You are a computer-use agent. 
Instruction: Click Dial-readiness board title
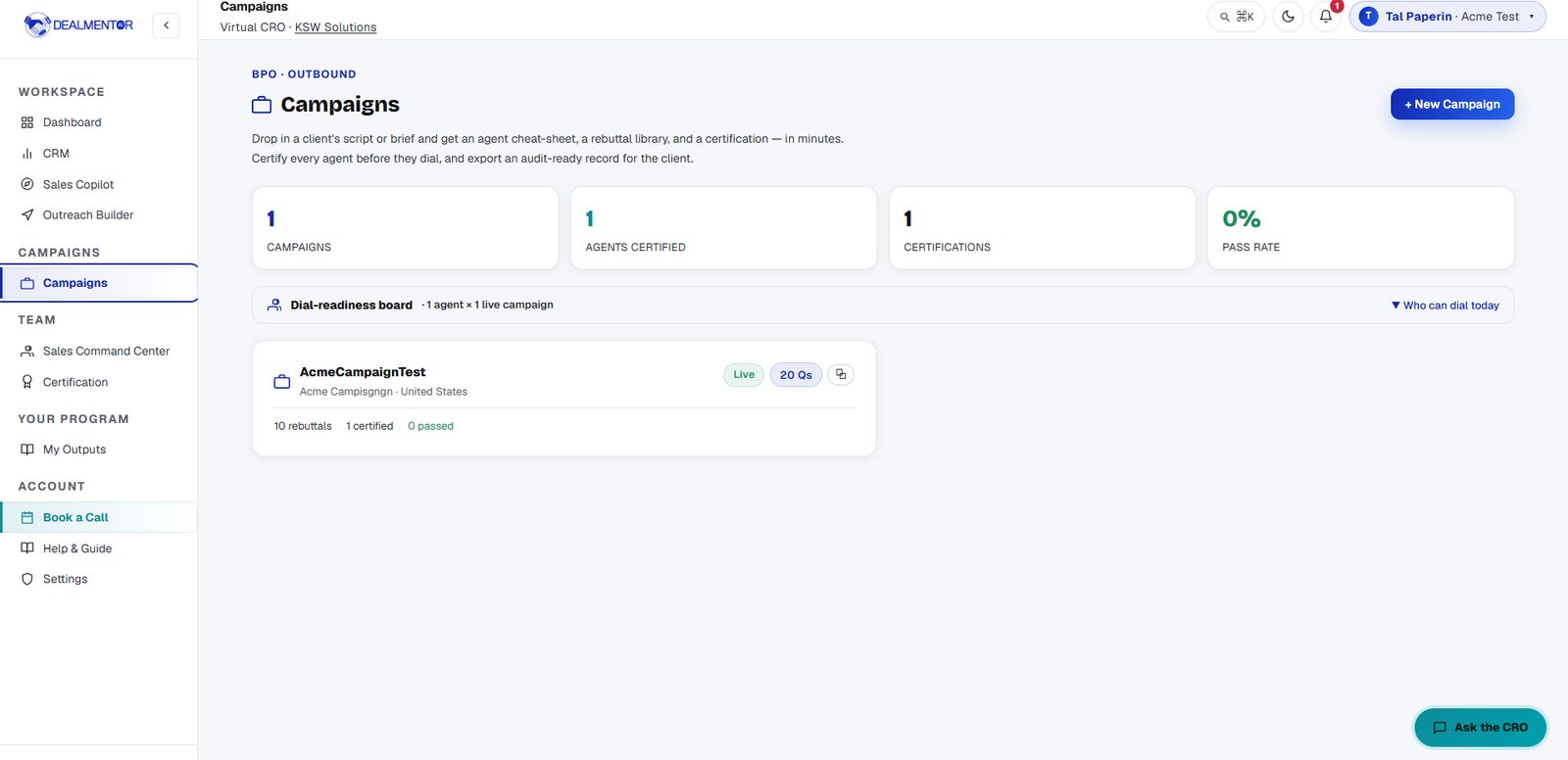click(x=351, y=306)
